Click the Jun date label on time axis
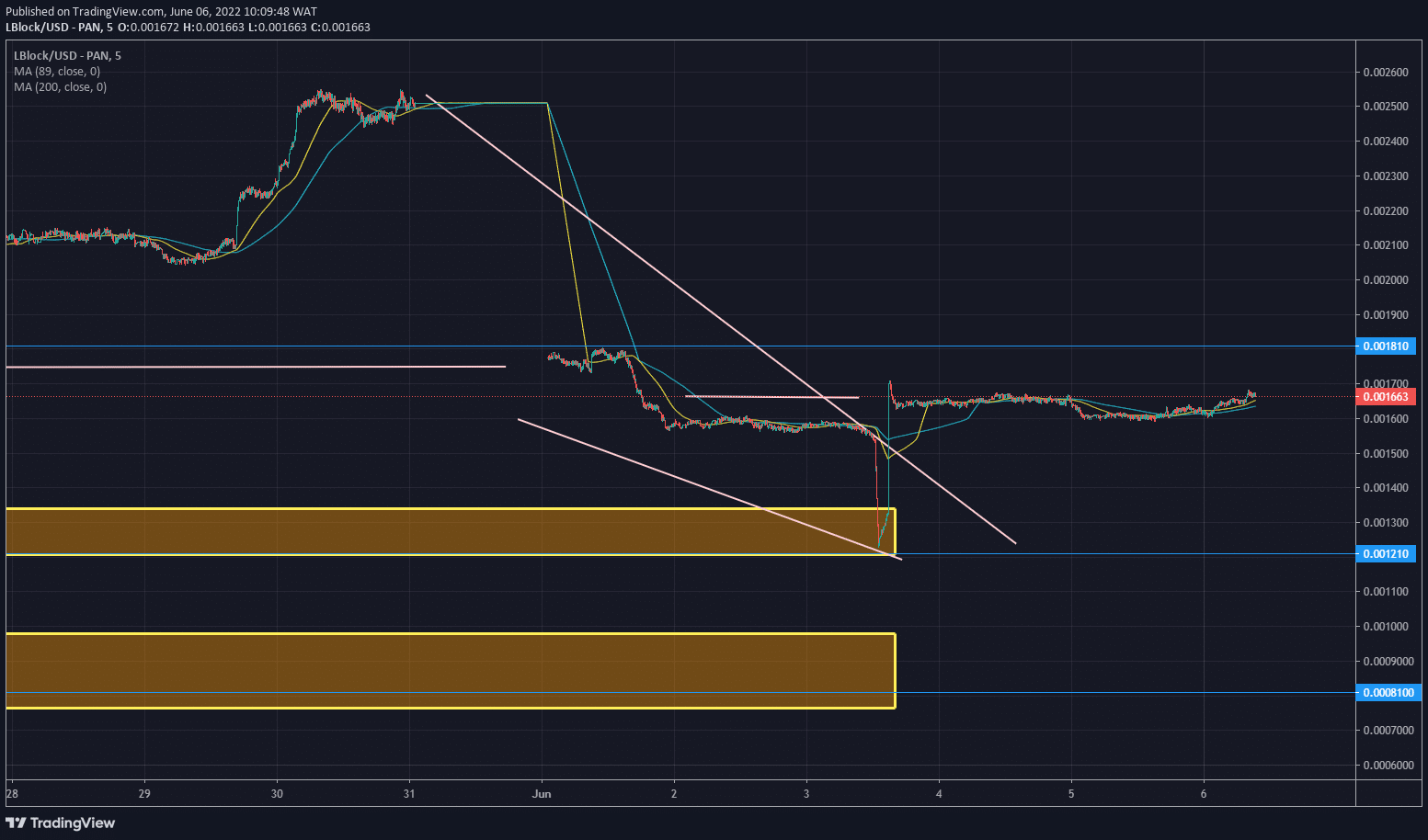 tap(542, 794)
